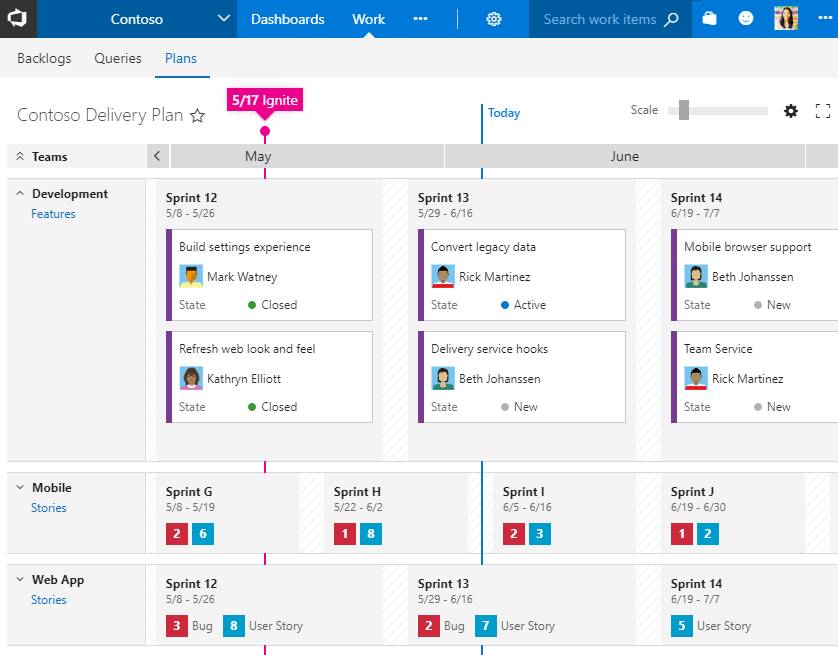Open the ellipsis menu next to Work

point(421,19)
